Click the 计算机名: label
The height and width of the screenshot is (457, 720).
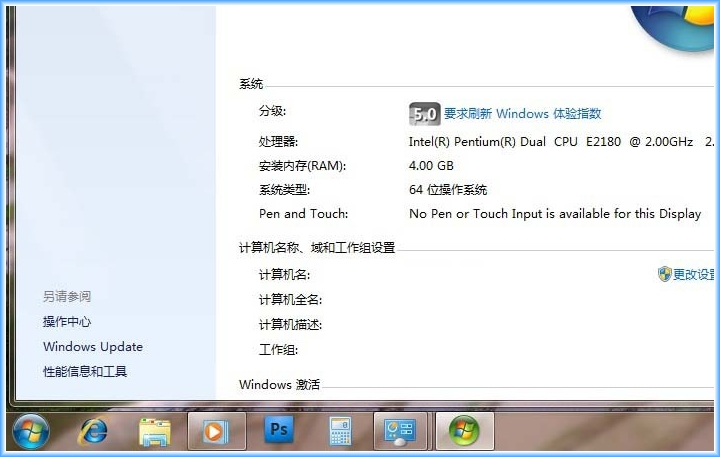285,275
